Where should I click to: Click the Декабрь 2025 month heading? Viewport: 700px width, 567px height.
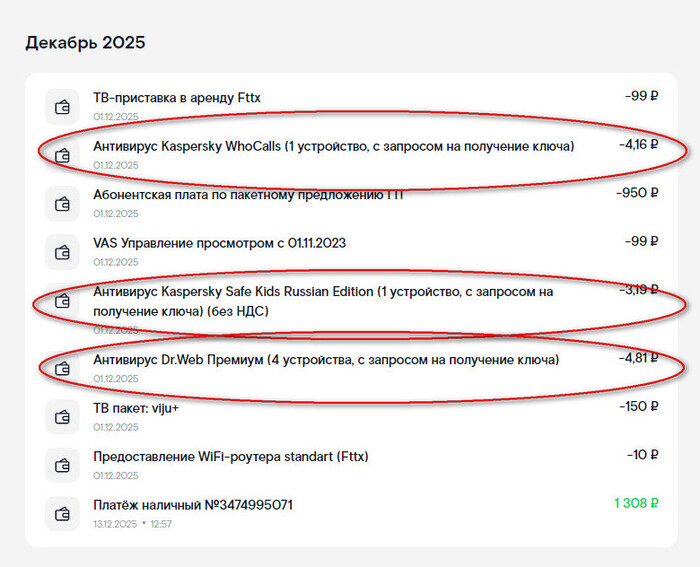[85, 43]
